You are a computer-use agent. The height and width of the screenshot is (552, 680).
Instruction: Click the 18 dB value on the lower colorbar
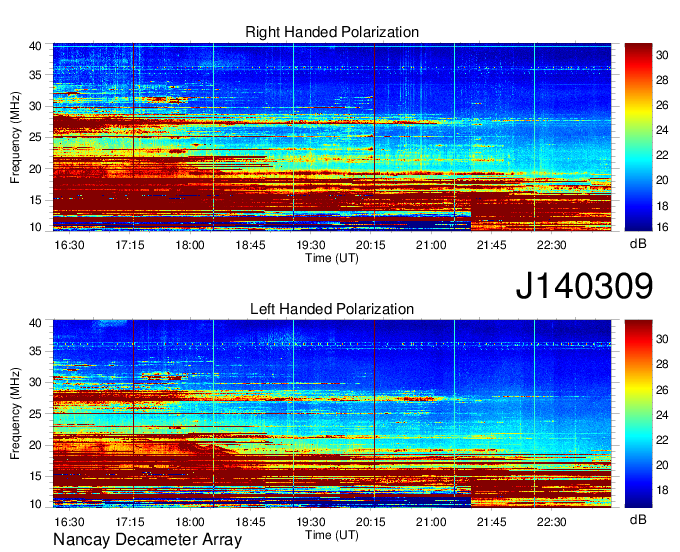click(x=662, y=490)
